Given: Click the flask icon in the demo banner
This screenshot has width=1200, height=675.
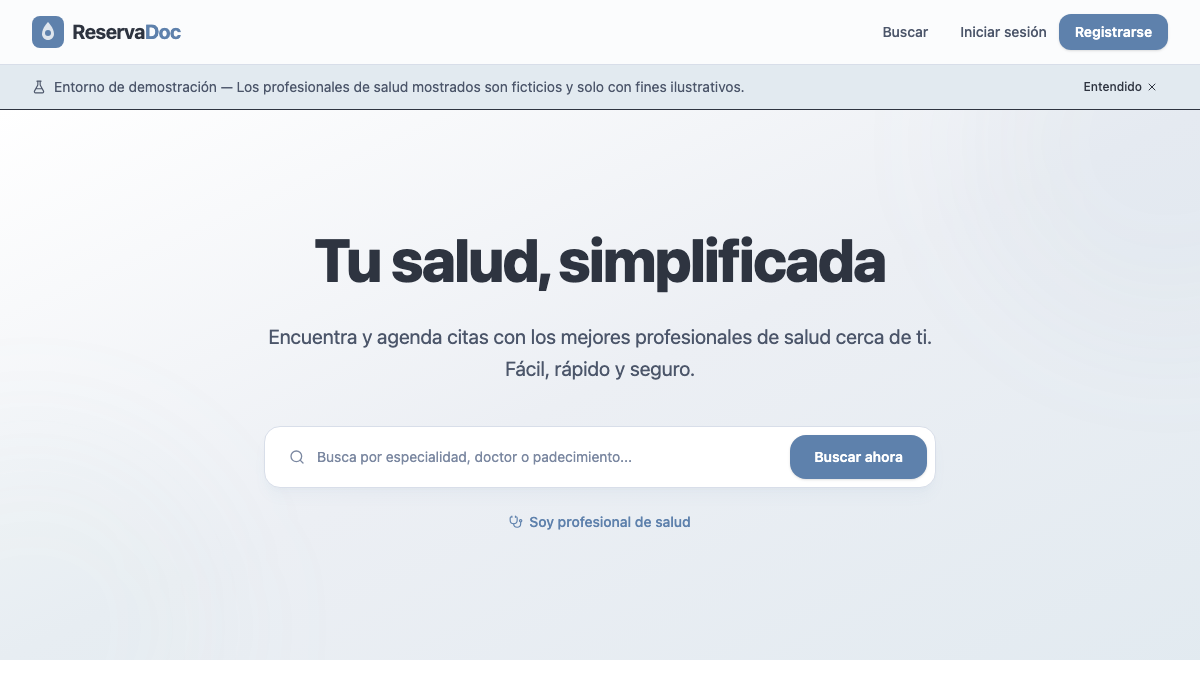Looking at the screenshot, I should click(38, 87).
